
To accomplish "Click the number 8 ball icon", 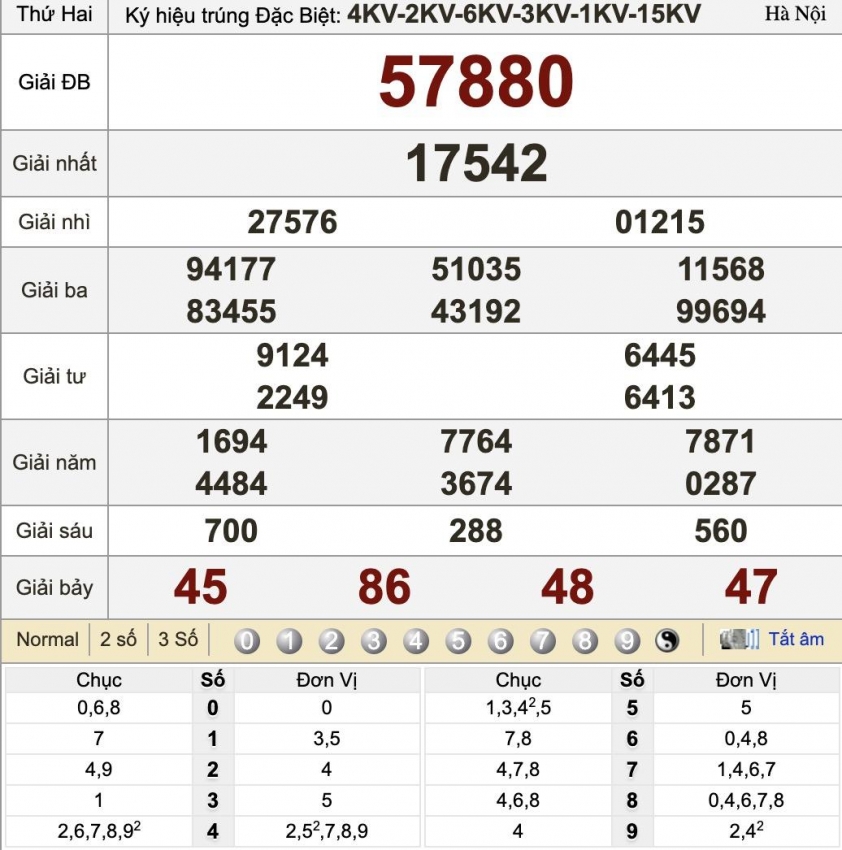I will 585,640.
